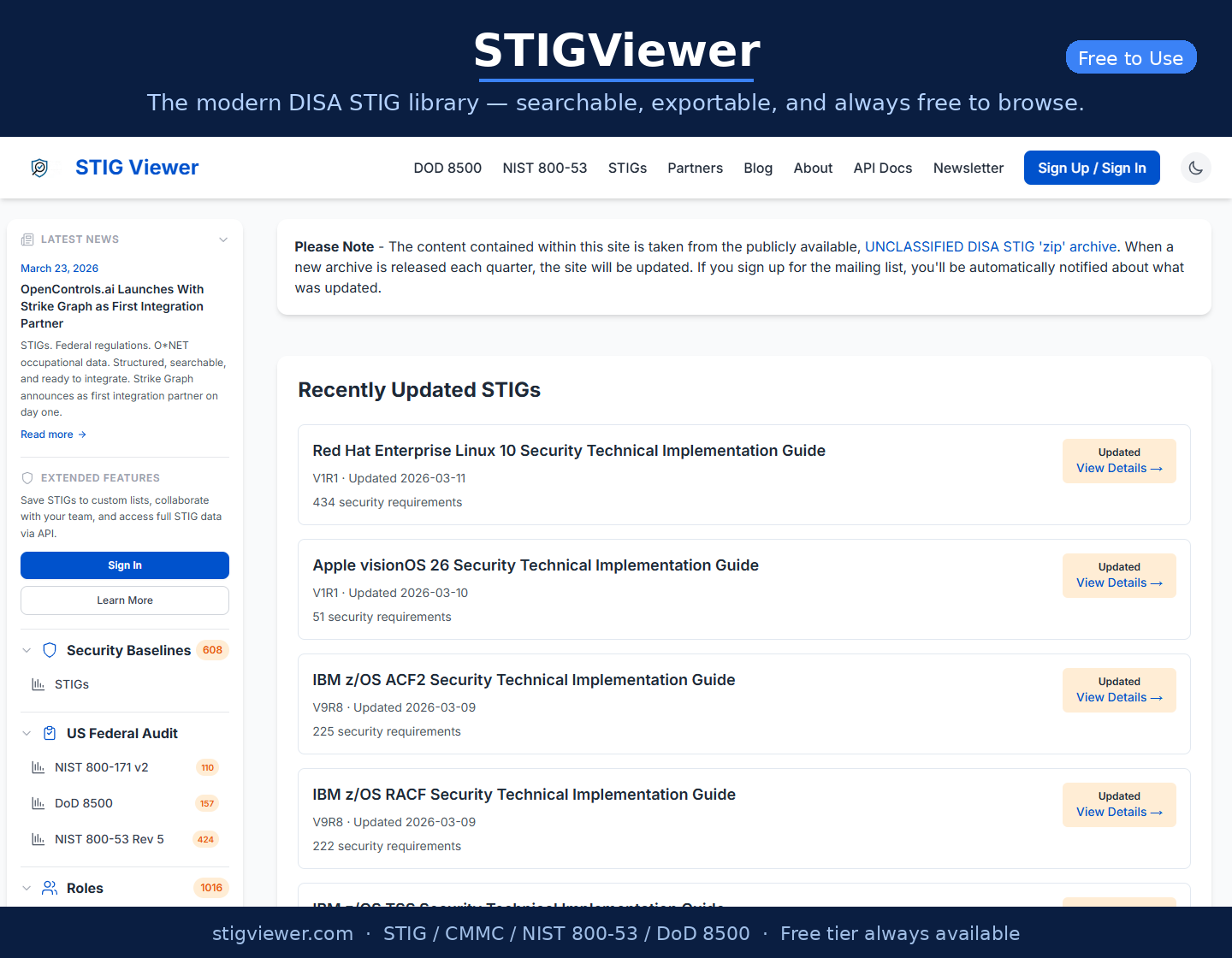Image resolution: width=1232 pixels, height=958 pixels.
Task: Select DoD 8500 in the sidebar
Action: click(x=84, y=803)
